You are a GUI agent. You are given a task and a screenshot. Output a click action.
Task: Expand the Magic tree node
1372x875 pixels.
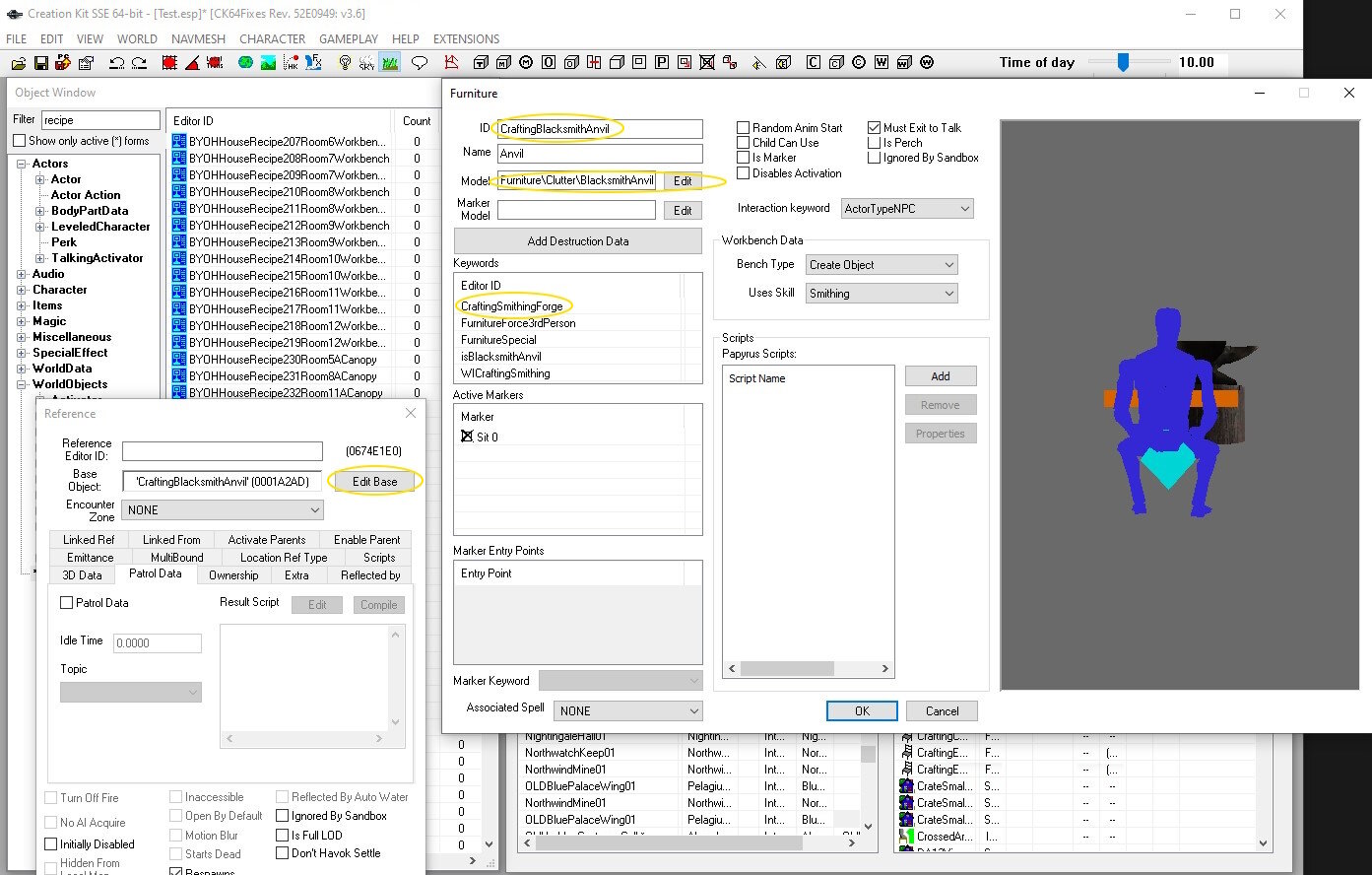click(x=23, y=321)
